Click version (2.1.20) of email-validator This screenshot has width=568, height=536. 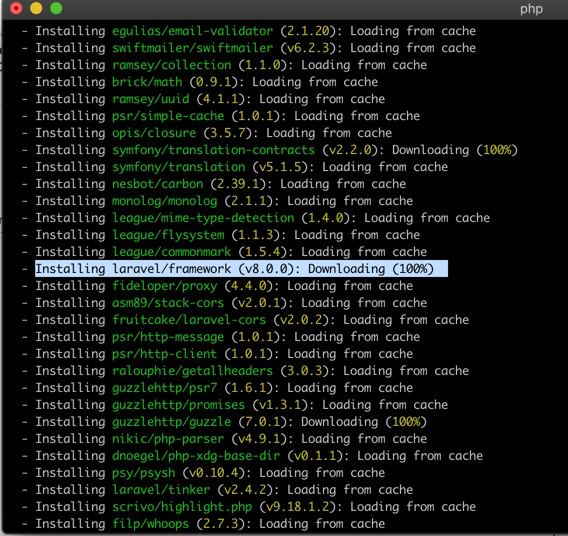(x=308, y=31)
